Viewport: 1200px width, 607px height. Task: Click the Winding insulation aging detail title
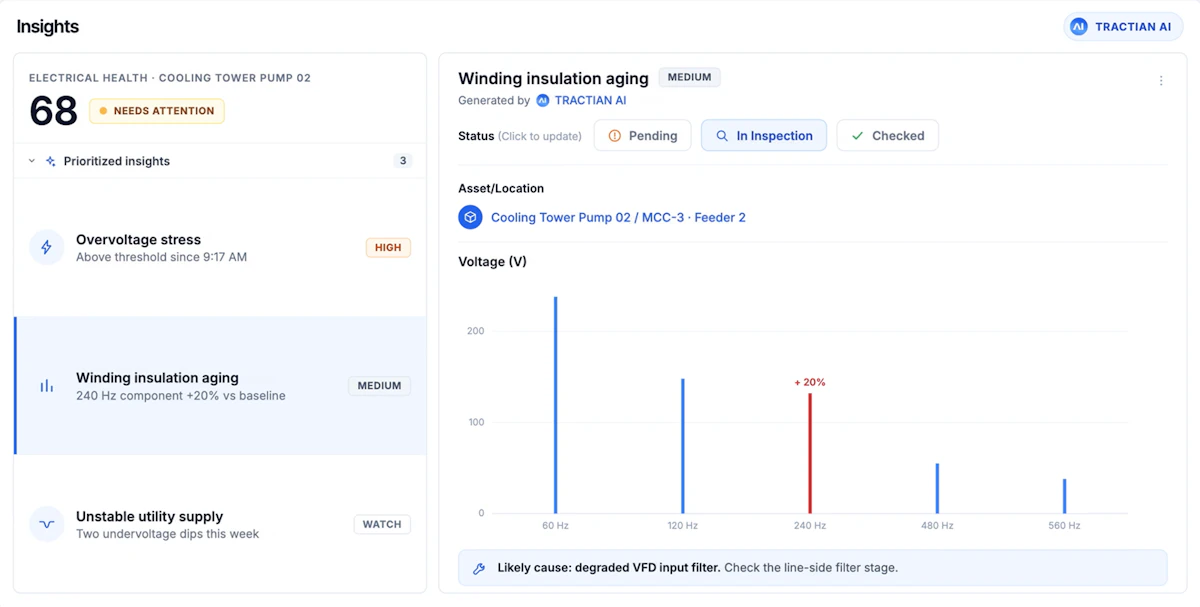point(553,78)
